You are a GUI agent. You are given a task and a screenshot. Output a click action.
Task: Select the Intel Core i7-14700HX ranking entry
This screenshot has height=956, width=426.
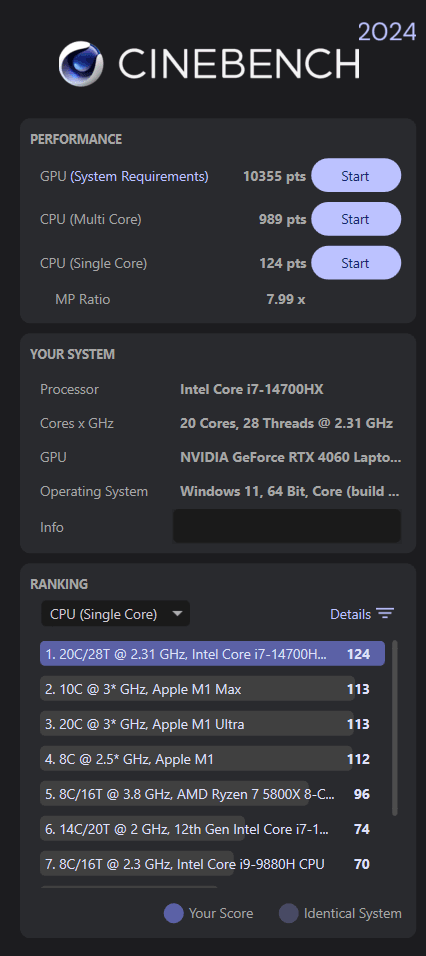tap(212, 654)
